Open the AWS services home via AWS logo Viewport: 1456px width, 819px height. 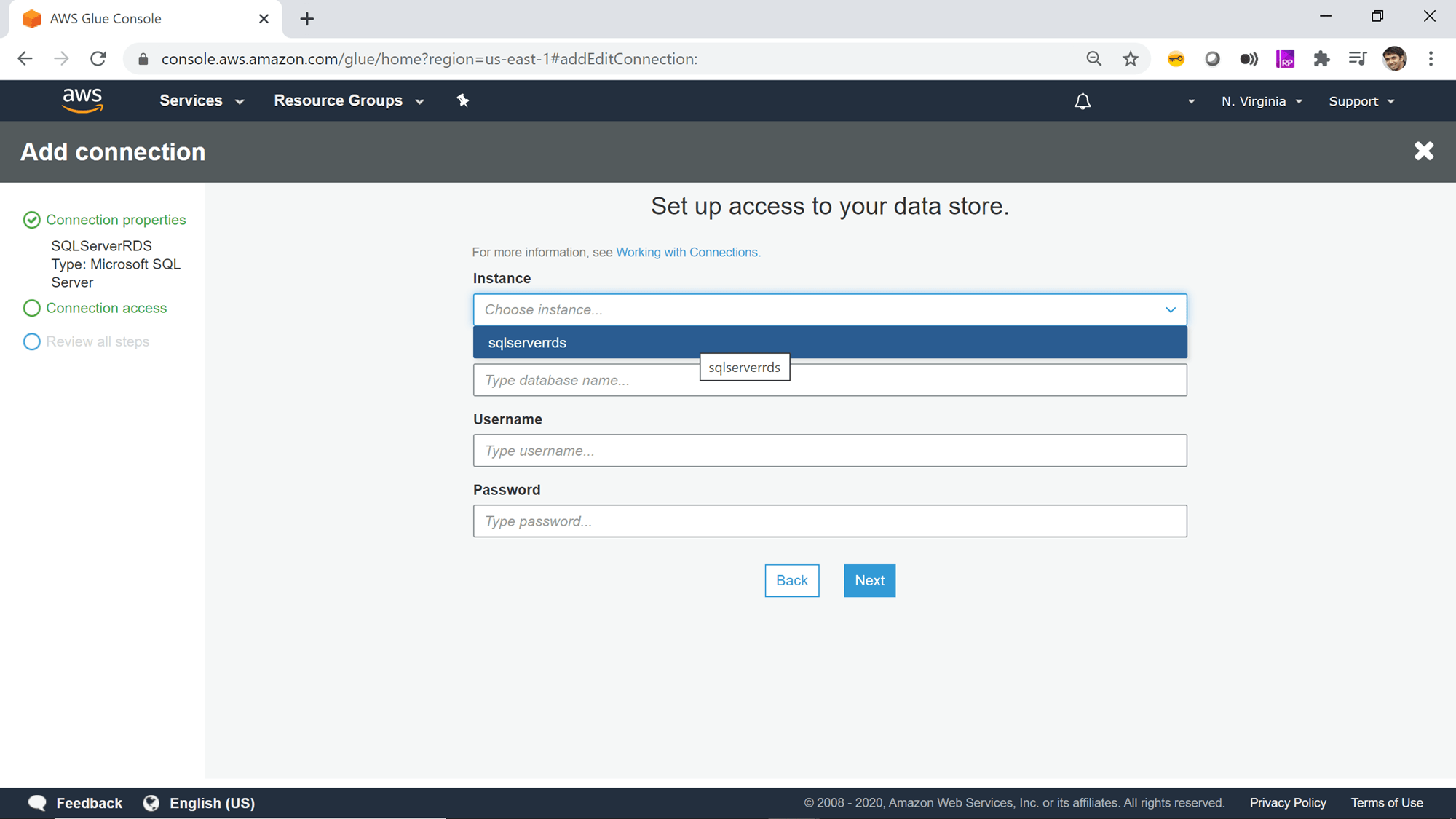point(83,100)
